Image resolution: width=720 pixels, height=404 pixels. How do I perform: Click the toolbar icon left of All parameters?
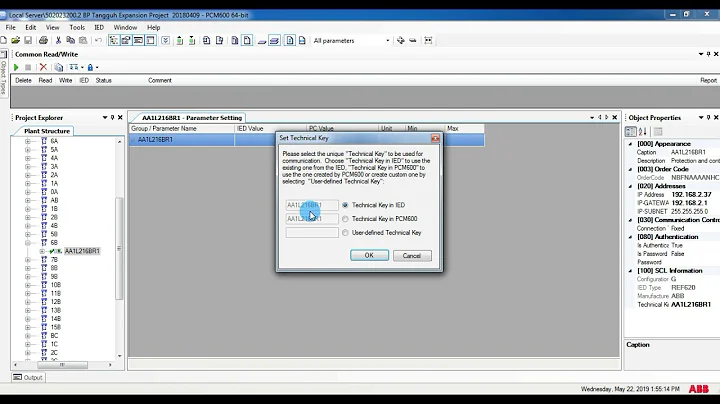(302, 40)
